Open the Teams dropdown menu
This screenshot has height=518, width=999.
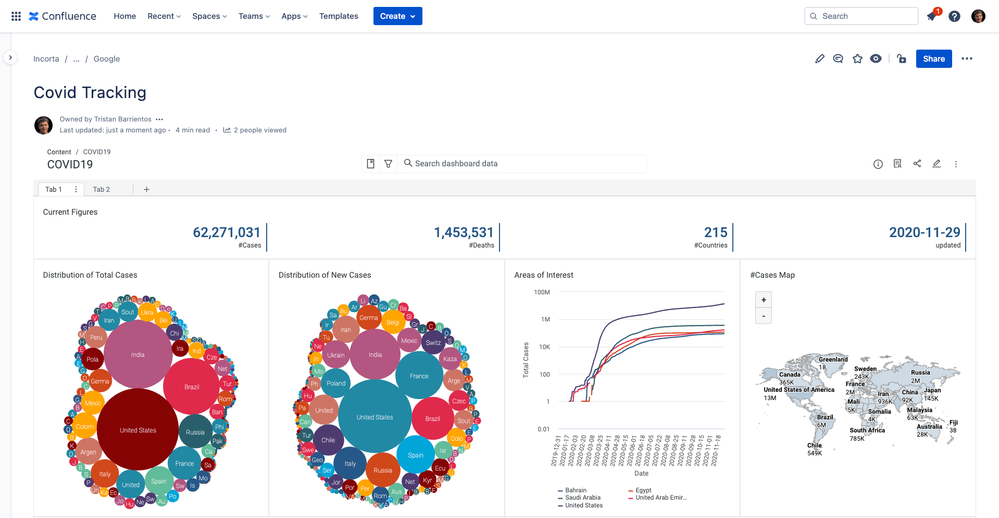(254, 16)
